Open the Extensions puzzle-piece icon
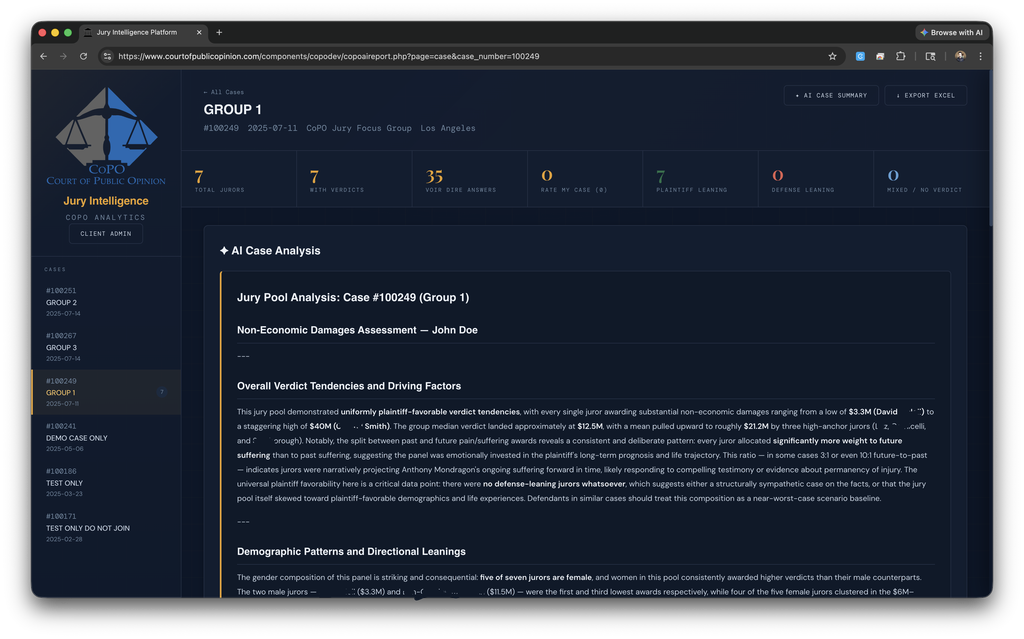This screenshot has height=639, width=1024. (x=901, y=56)
